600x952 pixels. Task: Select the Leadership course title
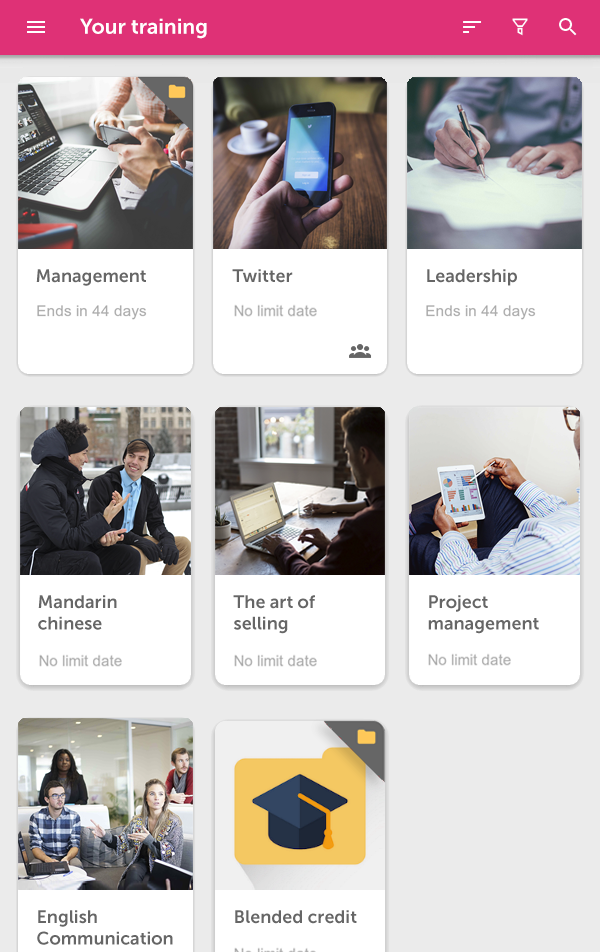point(471,276)
